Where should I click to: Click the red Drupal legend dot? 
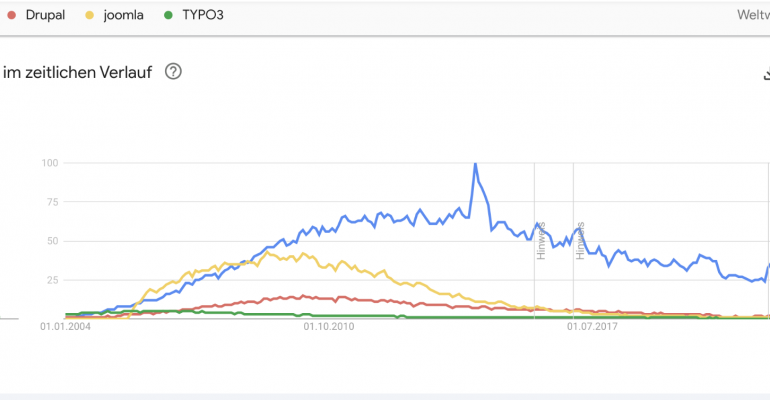click(11, 15)
